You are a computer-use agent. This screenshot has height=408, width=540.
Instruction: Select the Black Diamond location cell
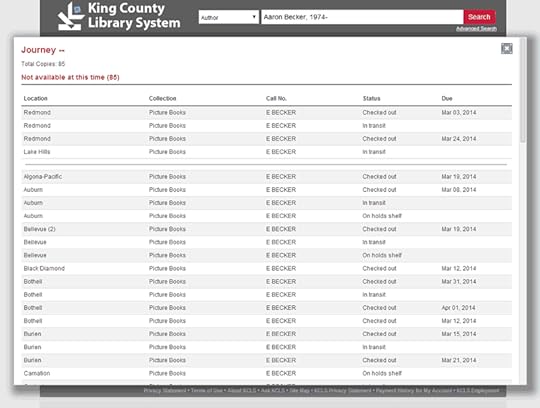point(44,269)
